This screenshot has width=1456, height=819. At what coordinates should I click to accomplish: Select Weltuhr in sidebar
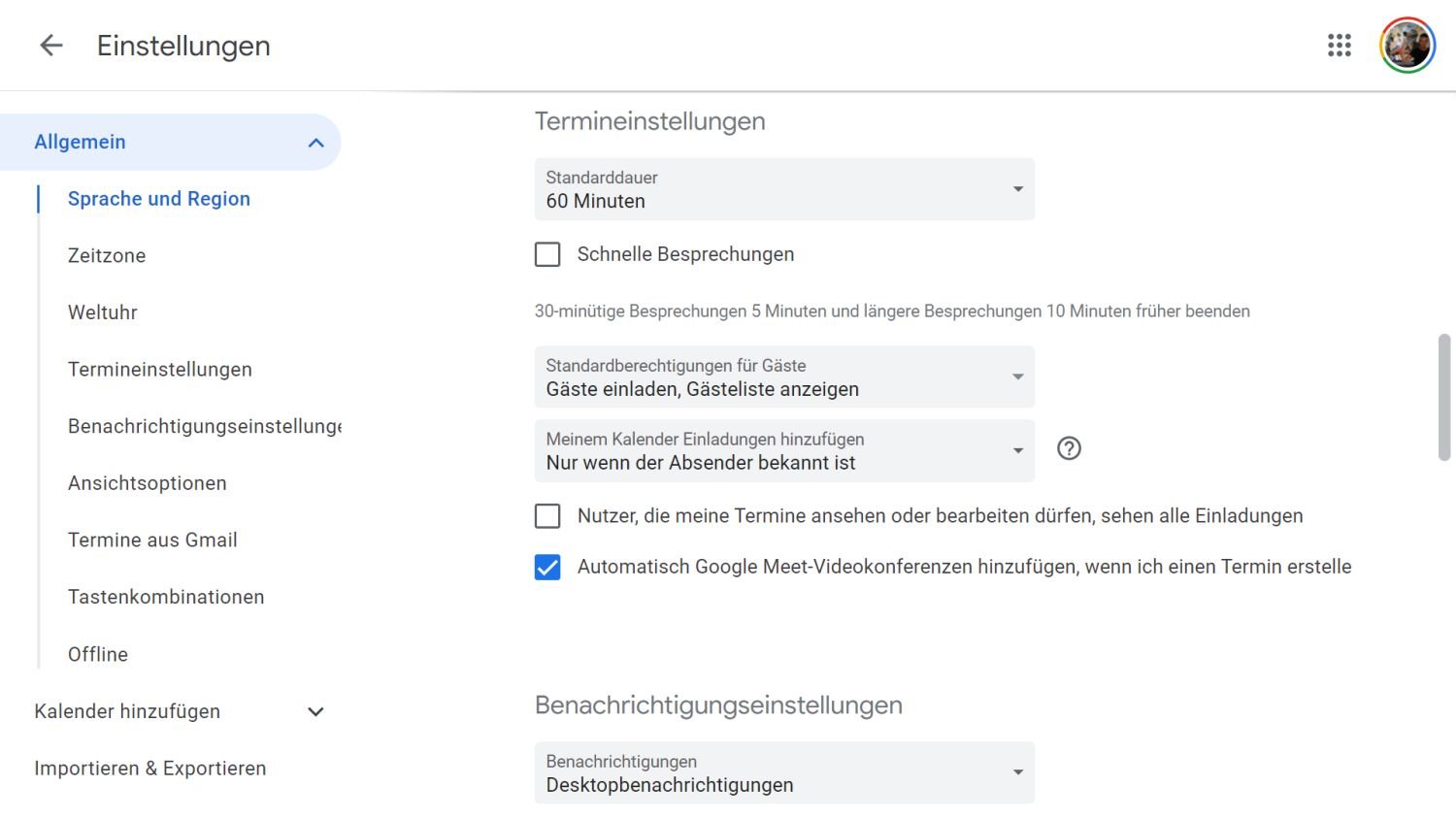pos(103,312)
